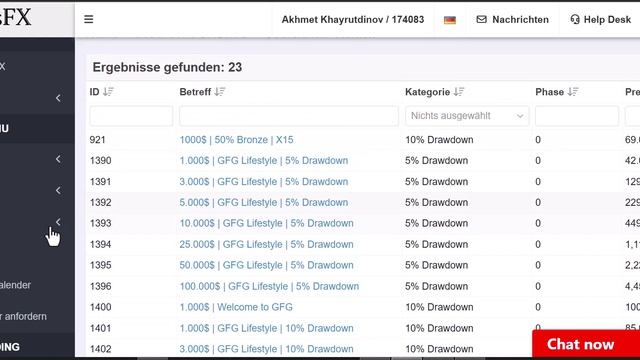Expand the first collapsed sidebar section chevron
The height and width of the screenshot is (360, 640).
58,98
